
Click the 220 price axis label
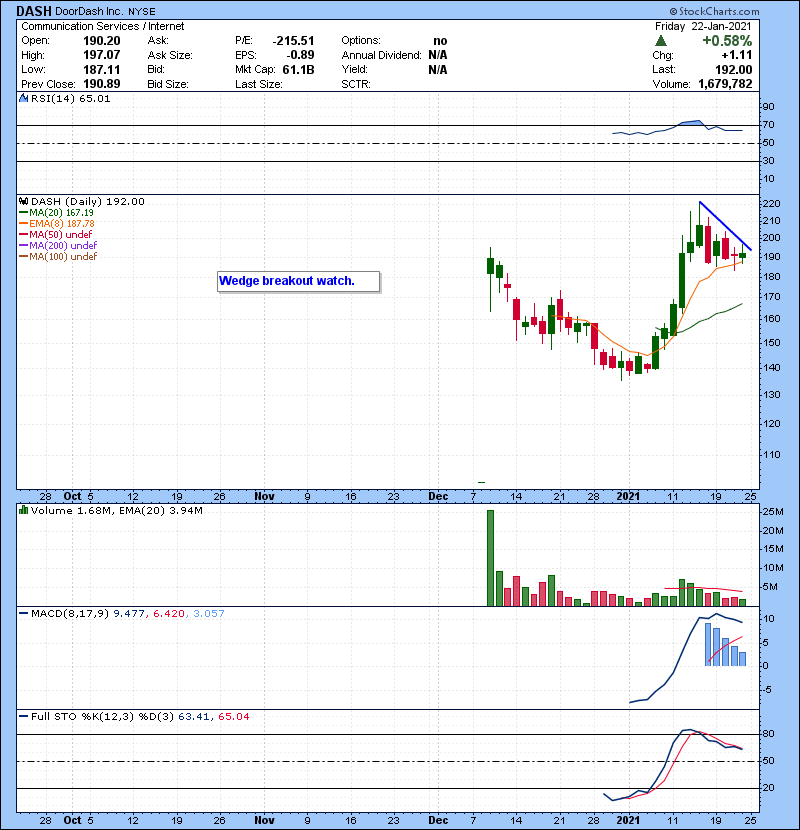[770, 203]
